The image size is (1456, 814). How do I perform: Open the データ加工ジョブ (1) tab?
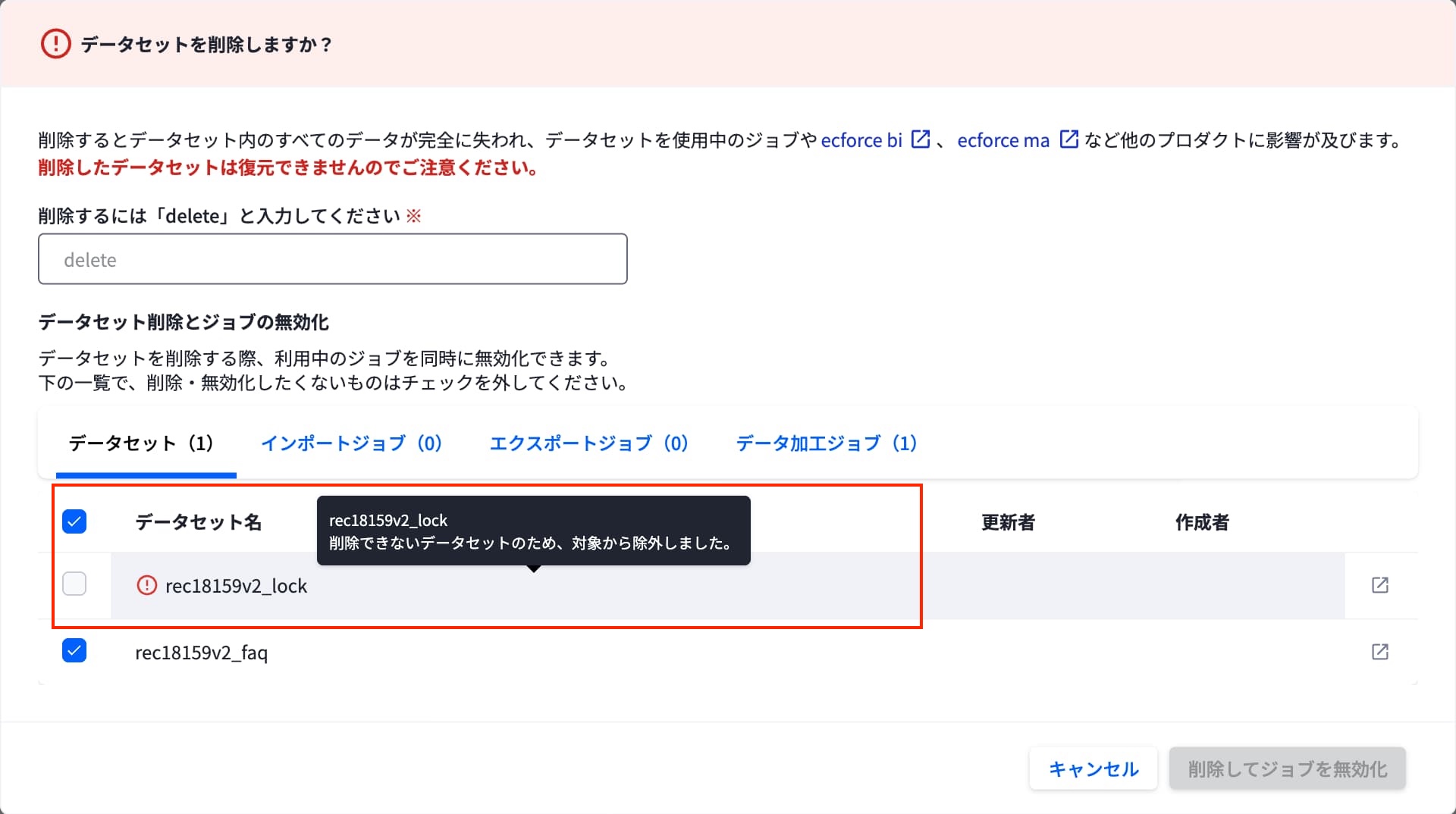tap(827, 443)
